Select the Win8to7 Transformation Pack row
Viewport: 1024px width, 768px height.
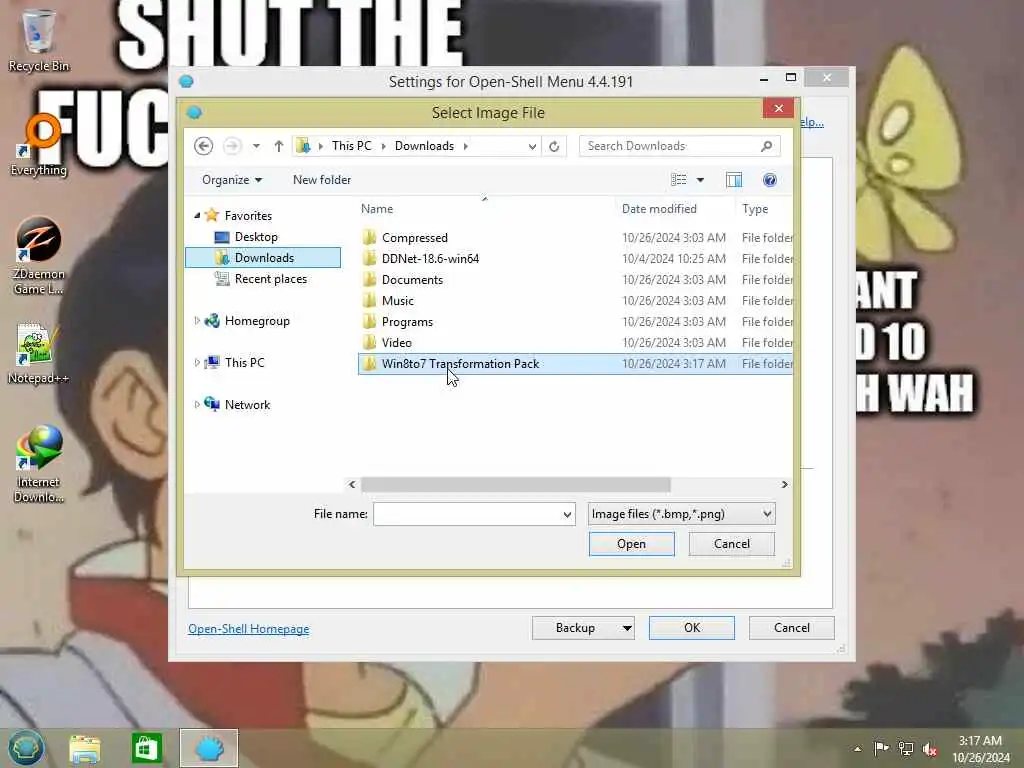point(575,364)
